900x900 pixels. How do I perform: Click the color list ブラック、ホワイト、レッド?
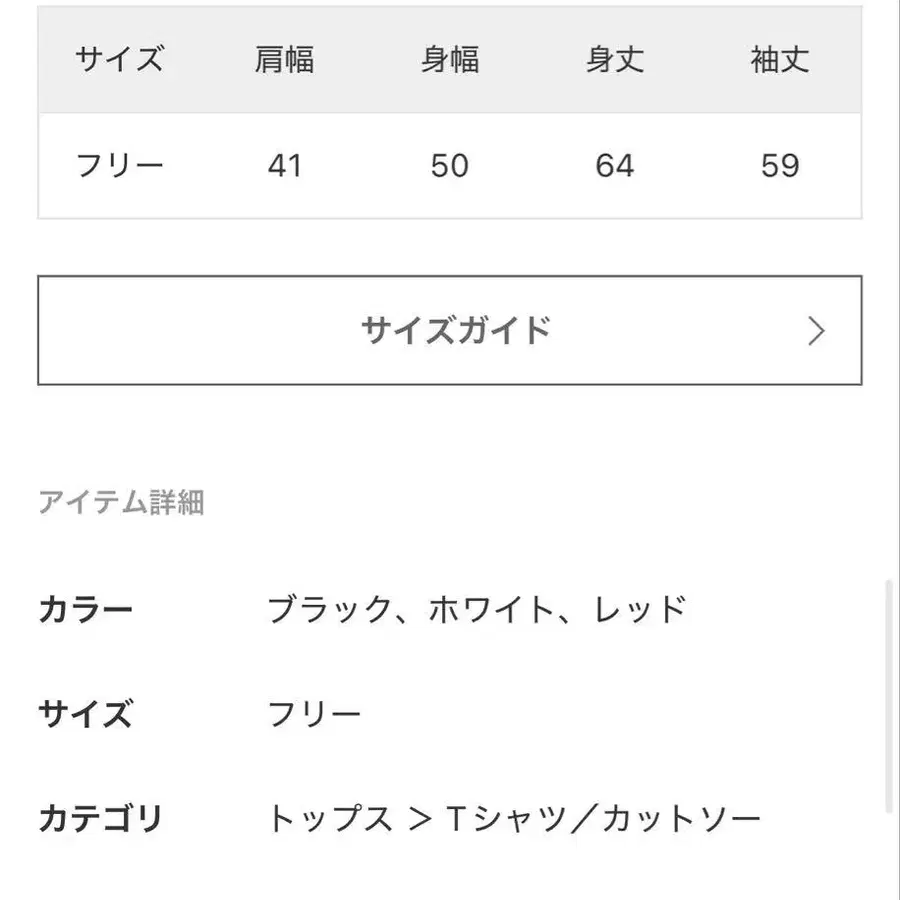point(477,609)
